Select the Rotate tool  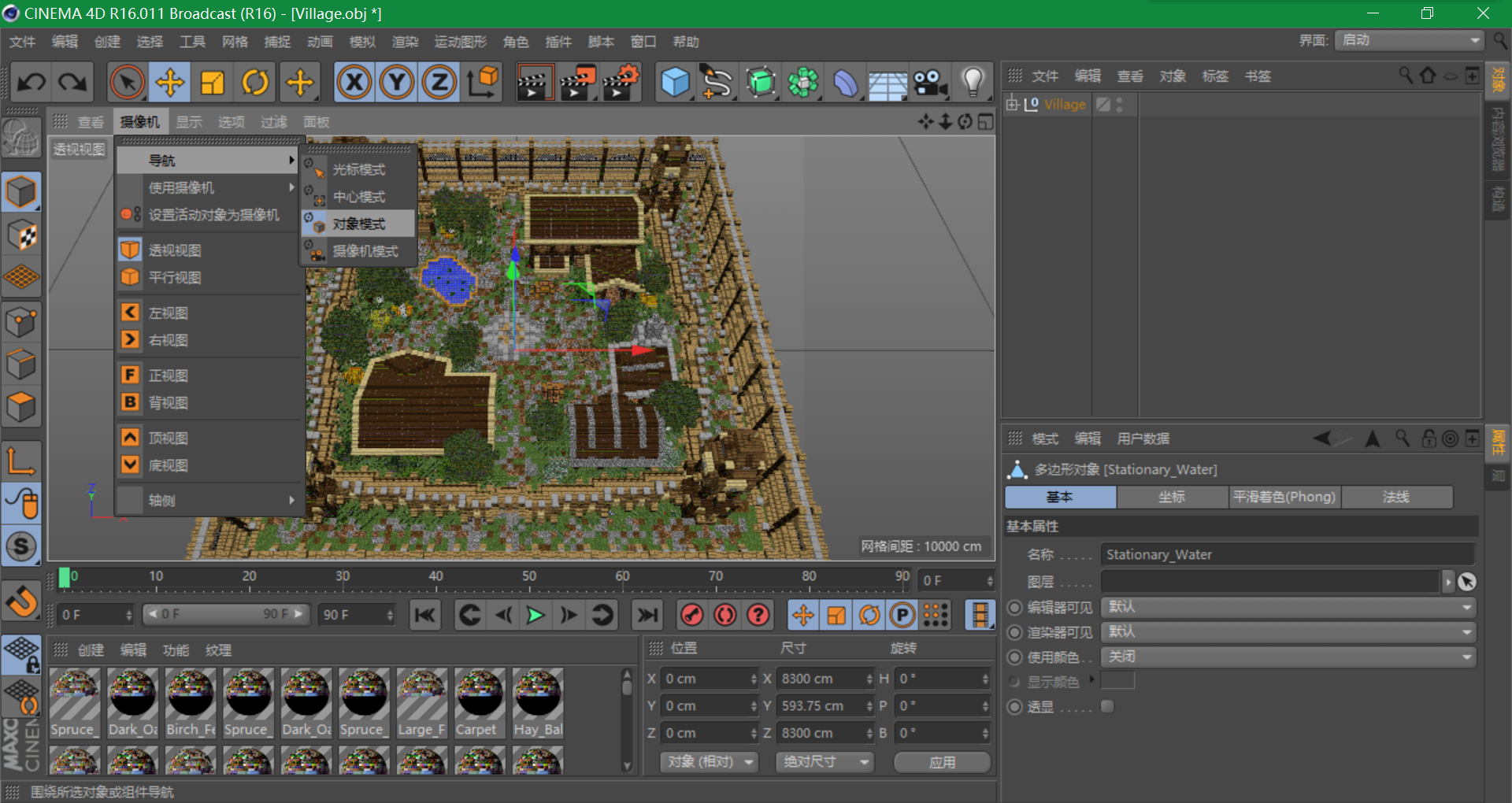pyautogui.click(x=255, y=82)
